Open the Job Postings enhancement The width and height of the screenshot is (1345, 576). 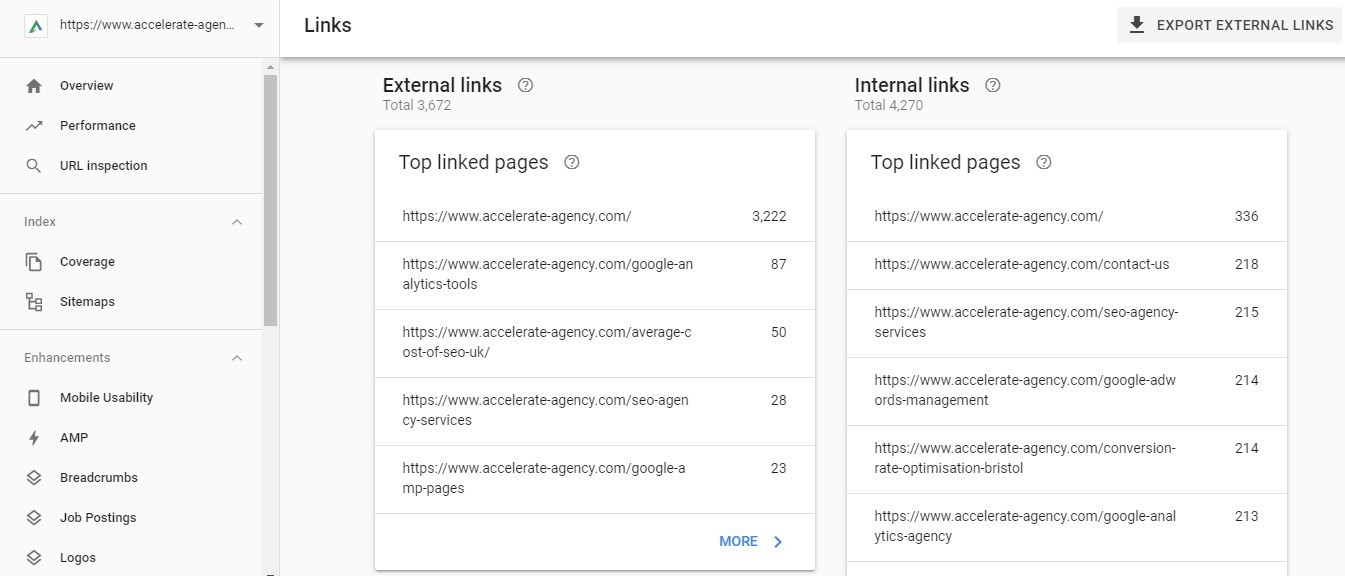[36, 517]
